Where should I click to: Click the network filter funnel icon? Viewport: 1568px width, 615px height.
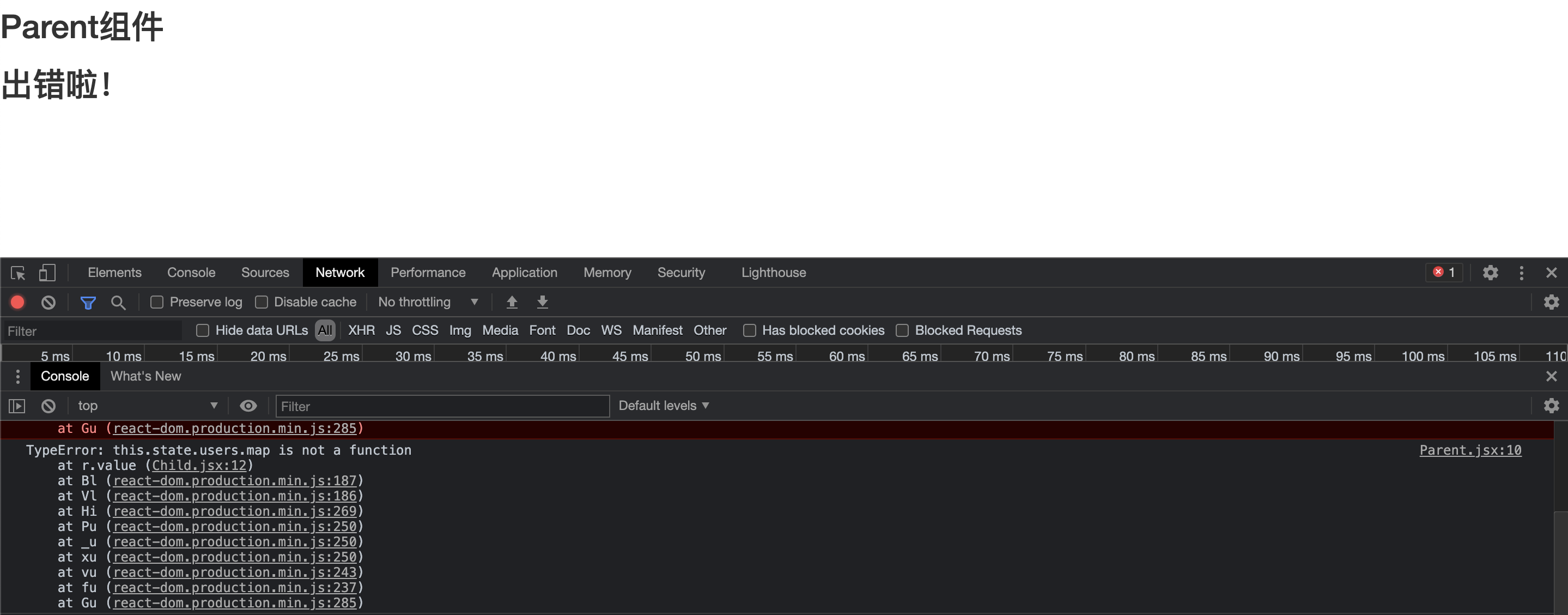[88, 303]
